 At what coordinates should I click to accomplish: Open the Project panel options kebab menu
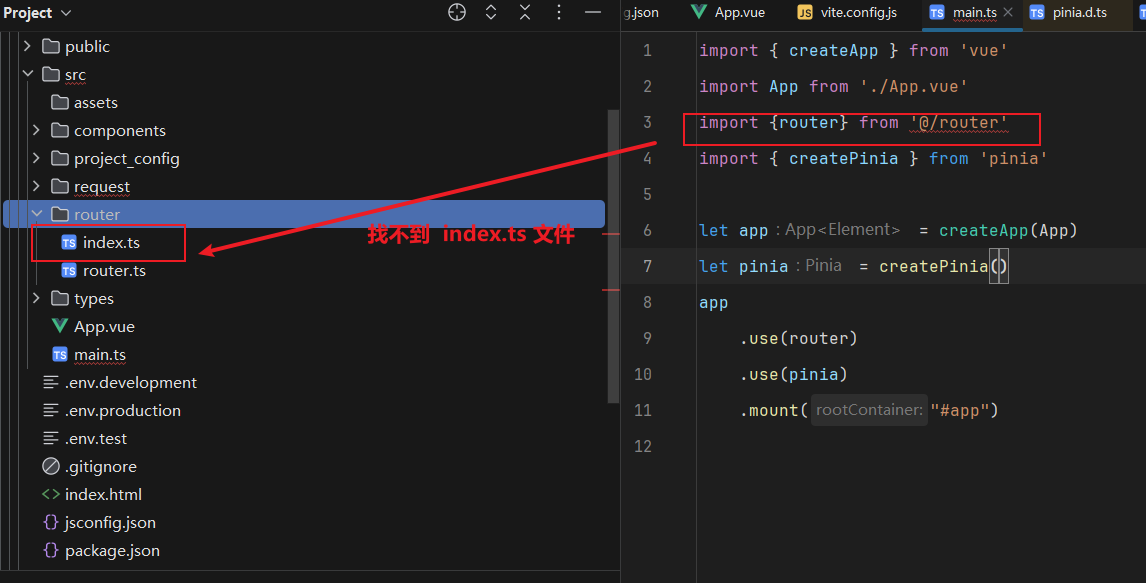[x=559, y=12]
